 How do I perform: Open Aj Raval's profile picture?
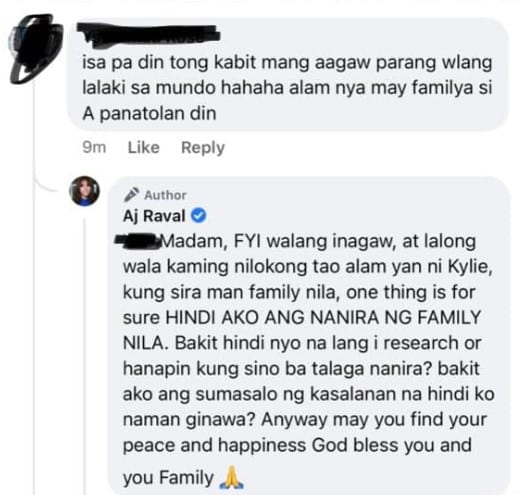pos(84,191)
